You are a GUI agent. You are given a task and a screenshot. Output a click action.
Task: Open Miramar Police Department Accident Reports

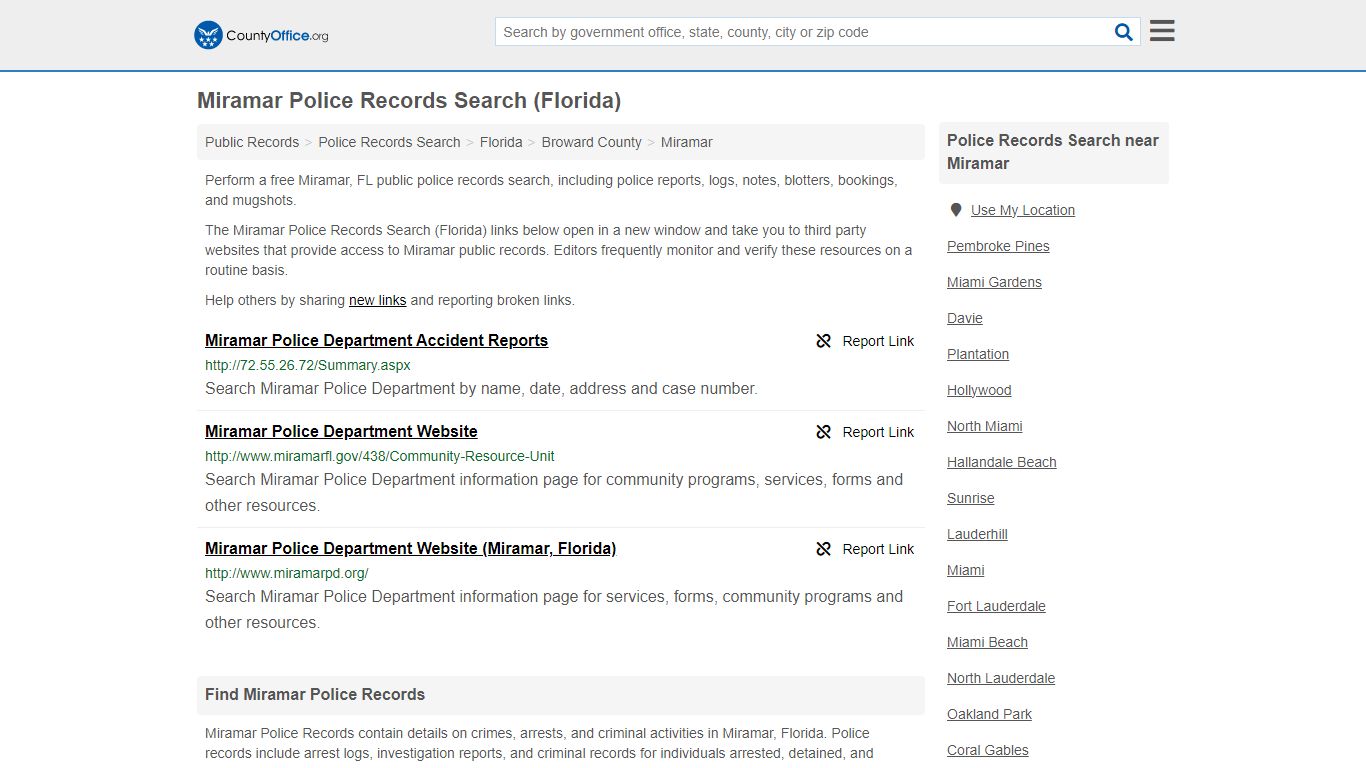coord(376,340)
